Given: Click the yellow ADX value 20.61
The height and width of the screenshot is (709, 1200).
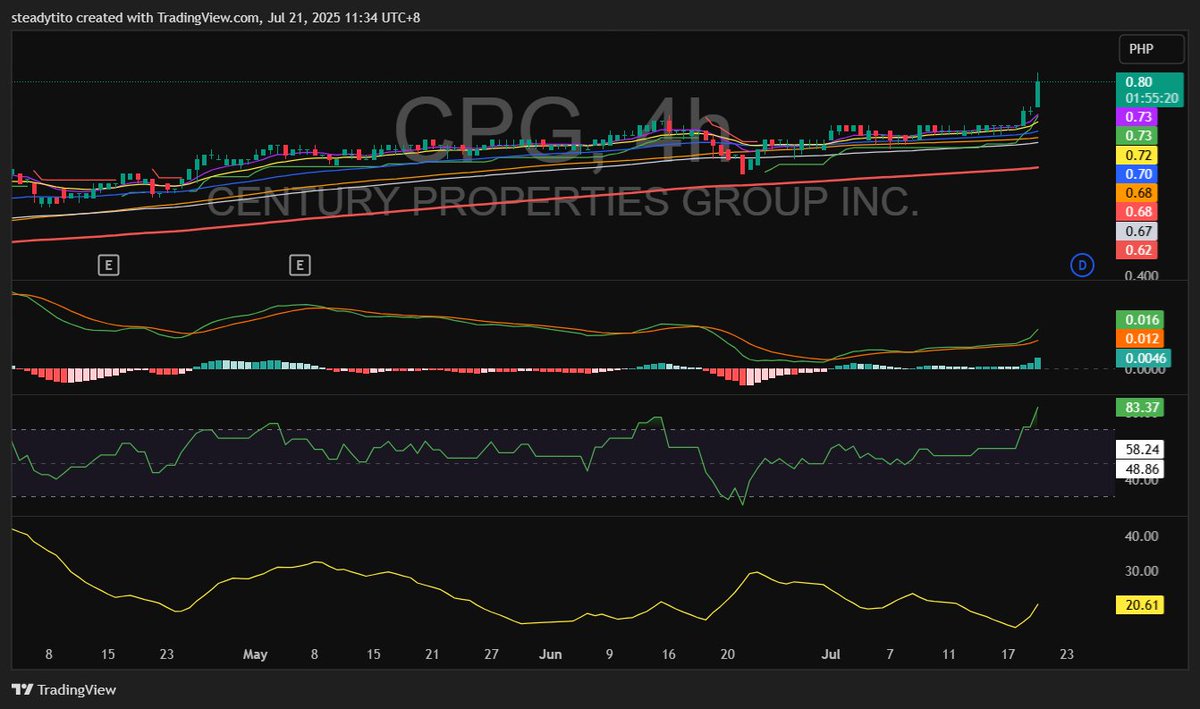Looking at the screenshot, I should coord(1142,605).
